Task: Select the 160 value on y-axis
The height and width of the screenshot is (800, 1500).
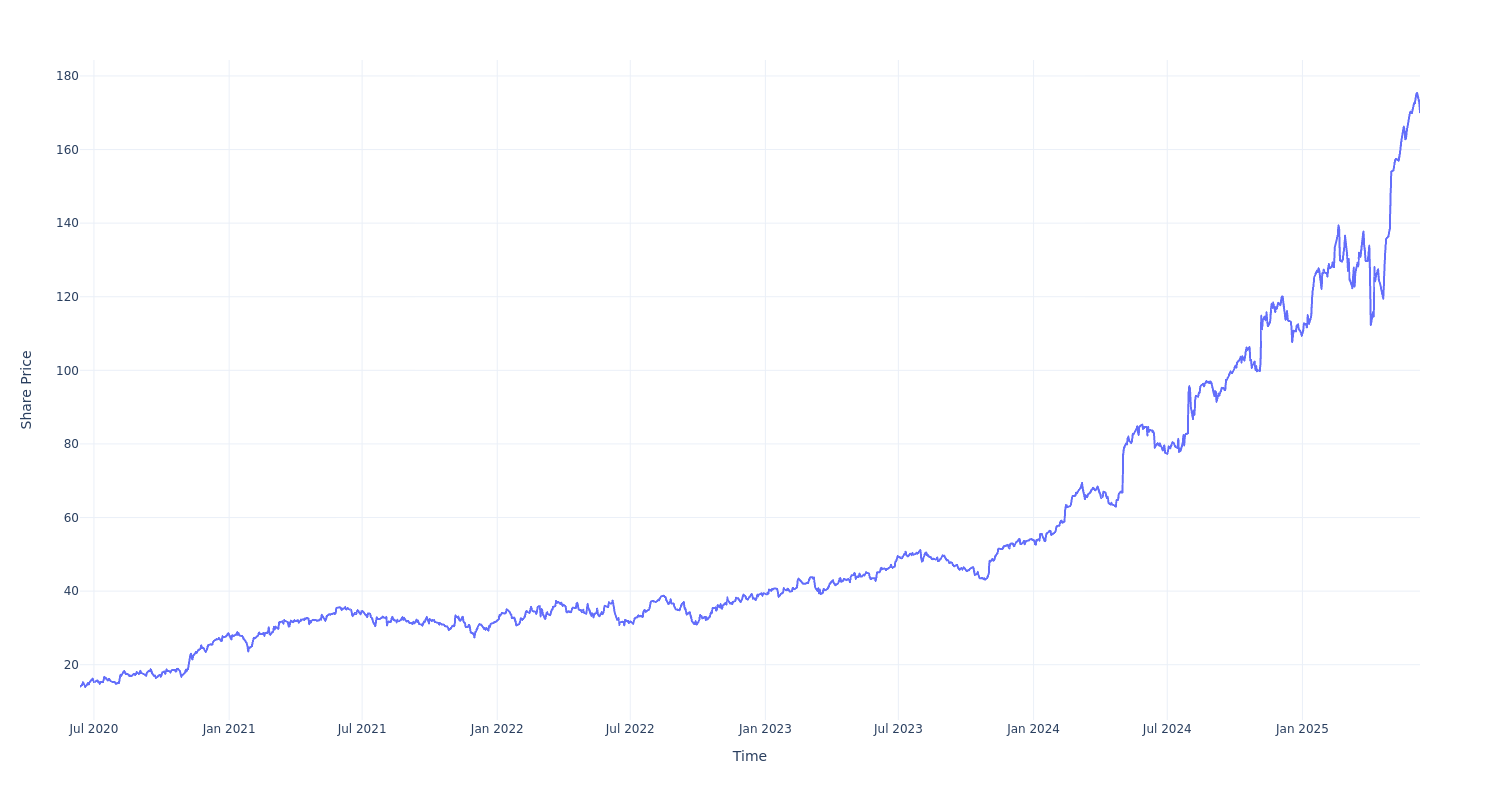Action: (67, 150)
